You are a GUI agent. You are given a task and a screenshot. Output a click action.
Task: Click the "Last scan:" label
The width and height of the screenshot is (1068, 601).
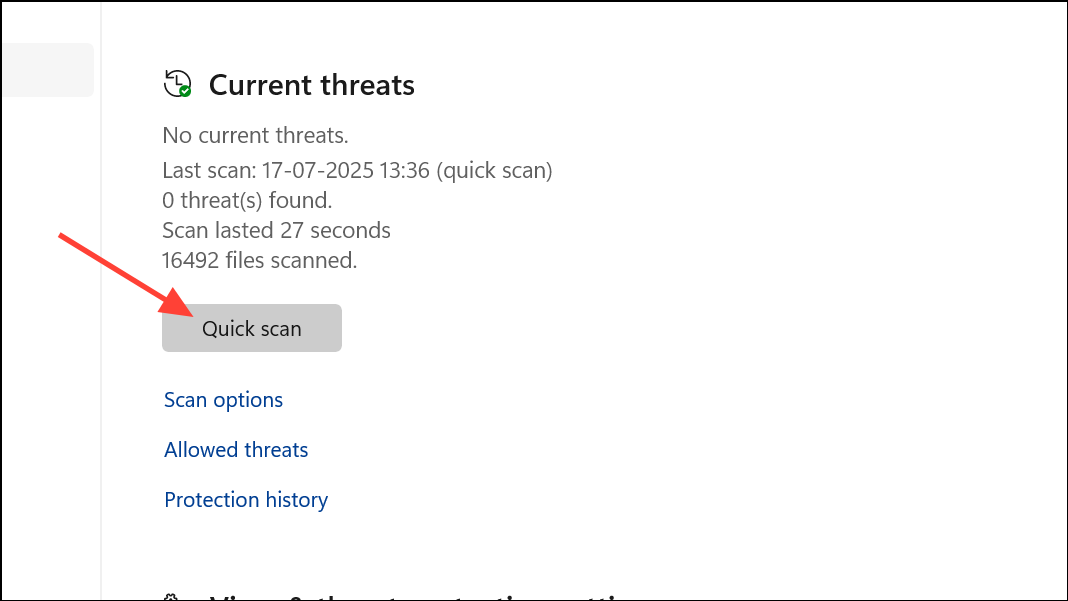pos(209,170)
